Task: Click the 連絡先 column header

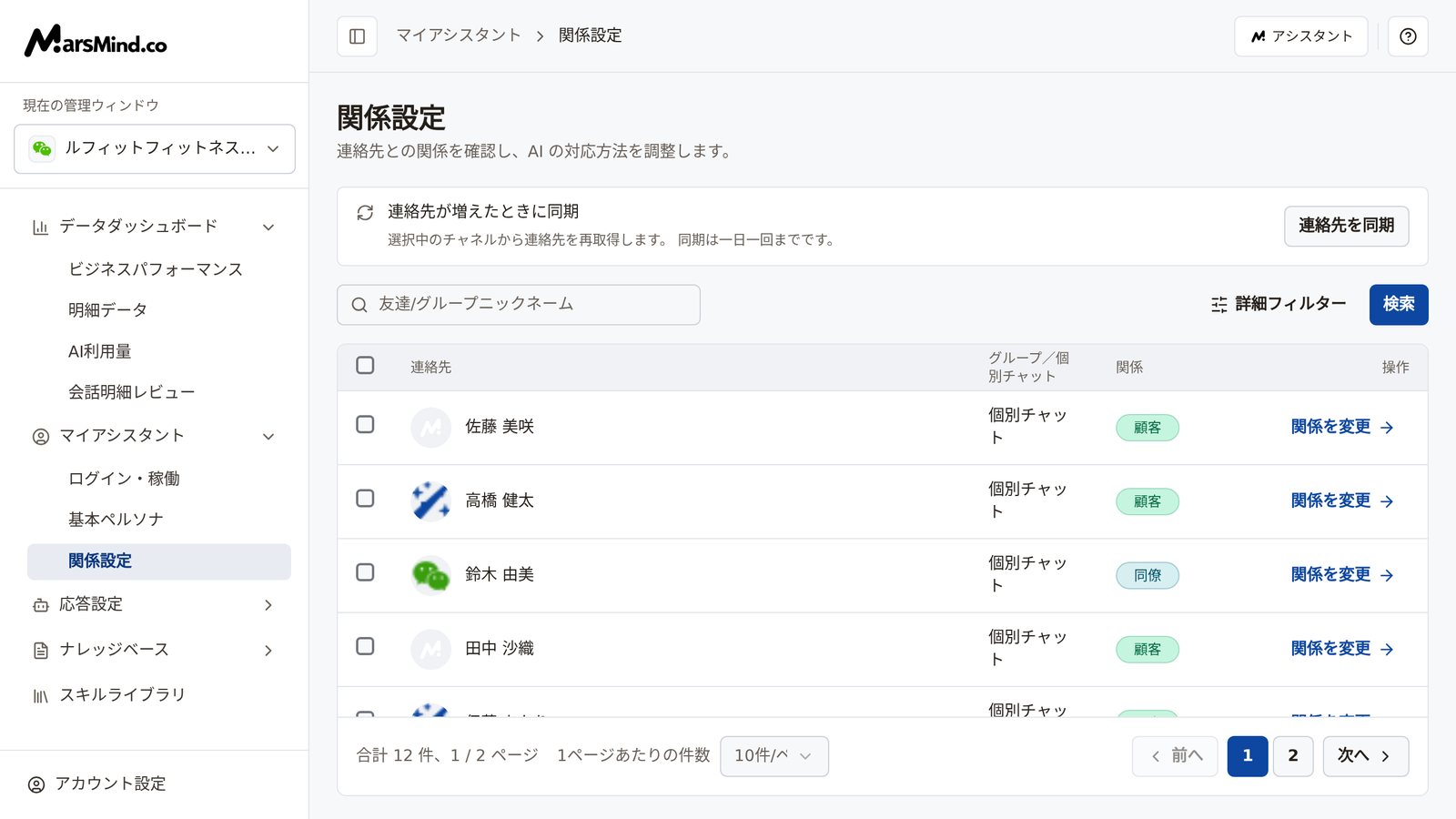Action: coord(430,368)
